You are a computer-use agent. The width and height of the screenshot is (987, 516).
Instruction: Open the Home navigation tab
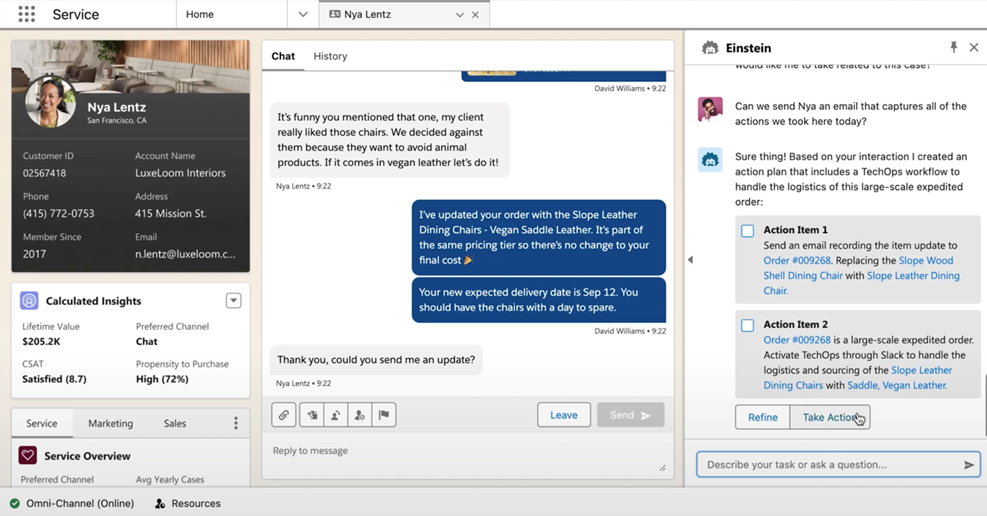[200, 14]
